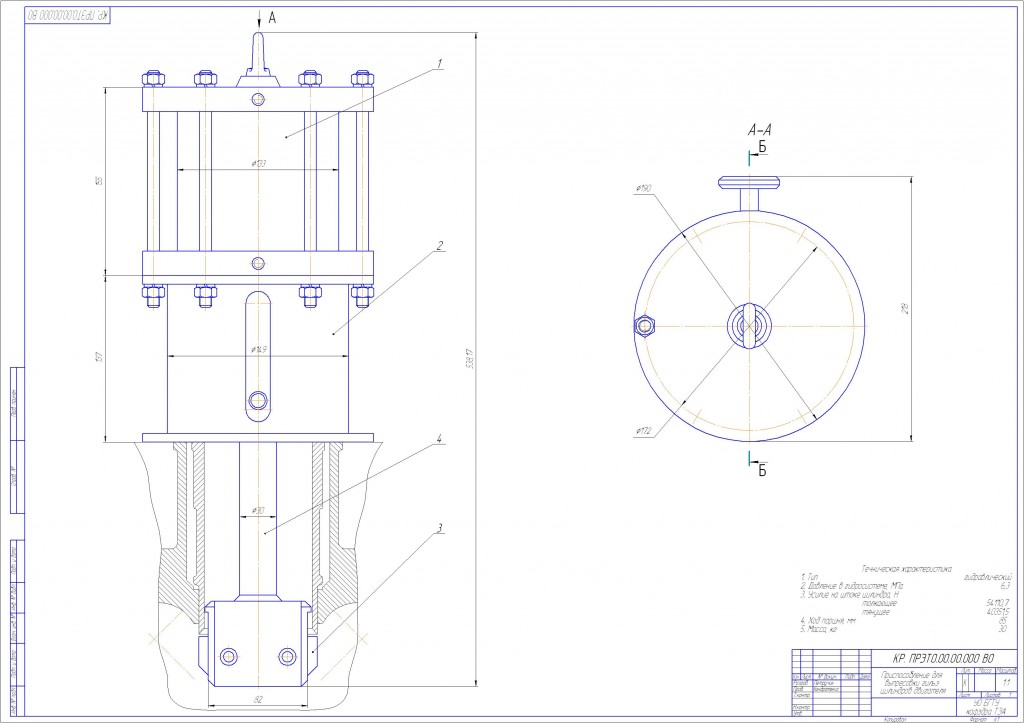Click the 'гидравлический' value
Screen dimensions: 1024x723
[988, 577]
